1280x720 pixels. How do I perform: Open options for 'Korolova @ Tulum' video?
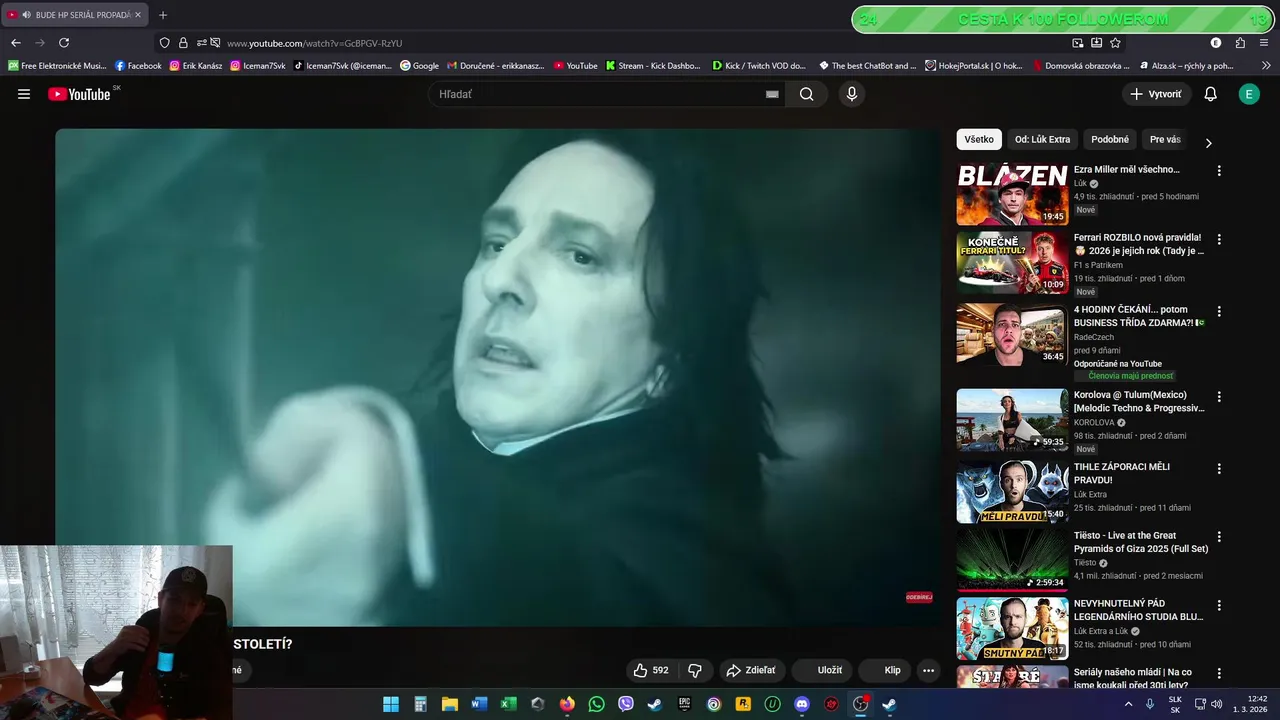pyautogui.click(x=1219, y=397)
